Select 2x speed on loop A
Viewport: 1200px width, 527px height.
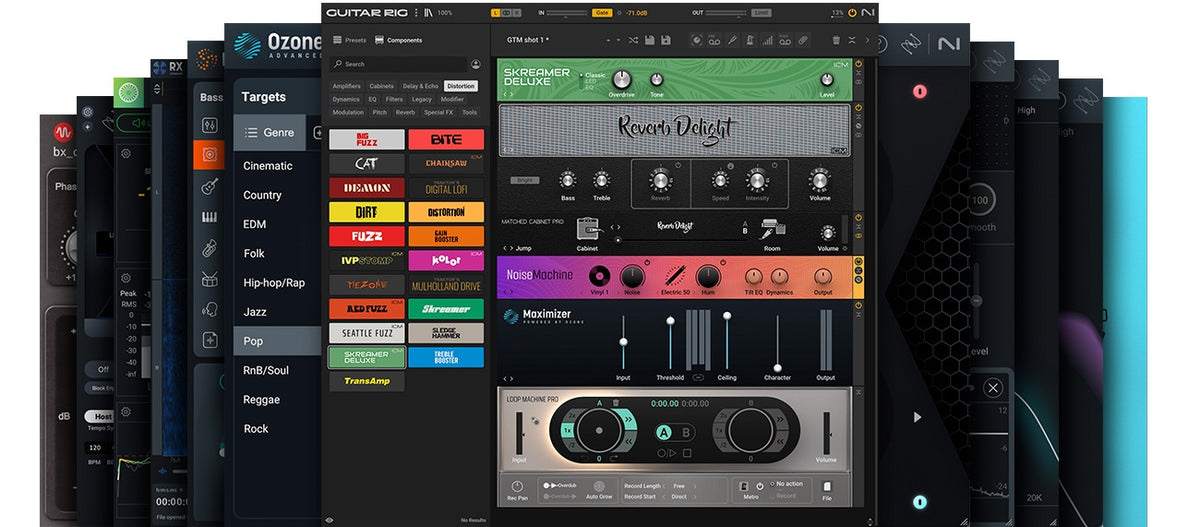coord(572,415)
